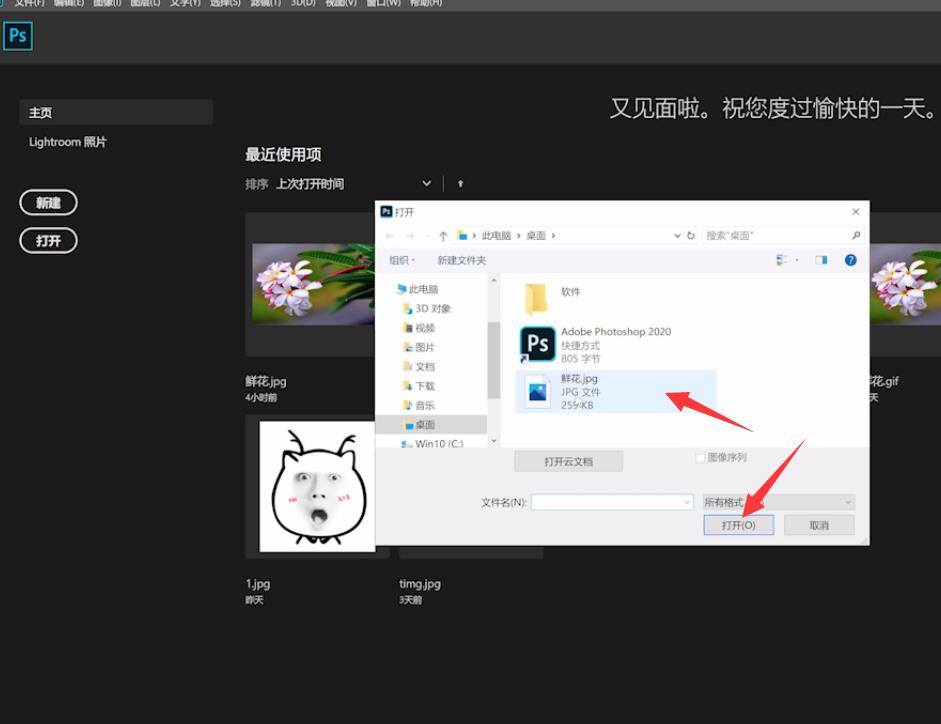Screen dimensions: 941x724
Task: Open the 编辑(E) menu
Action: 69,3
